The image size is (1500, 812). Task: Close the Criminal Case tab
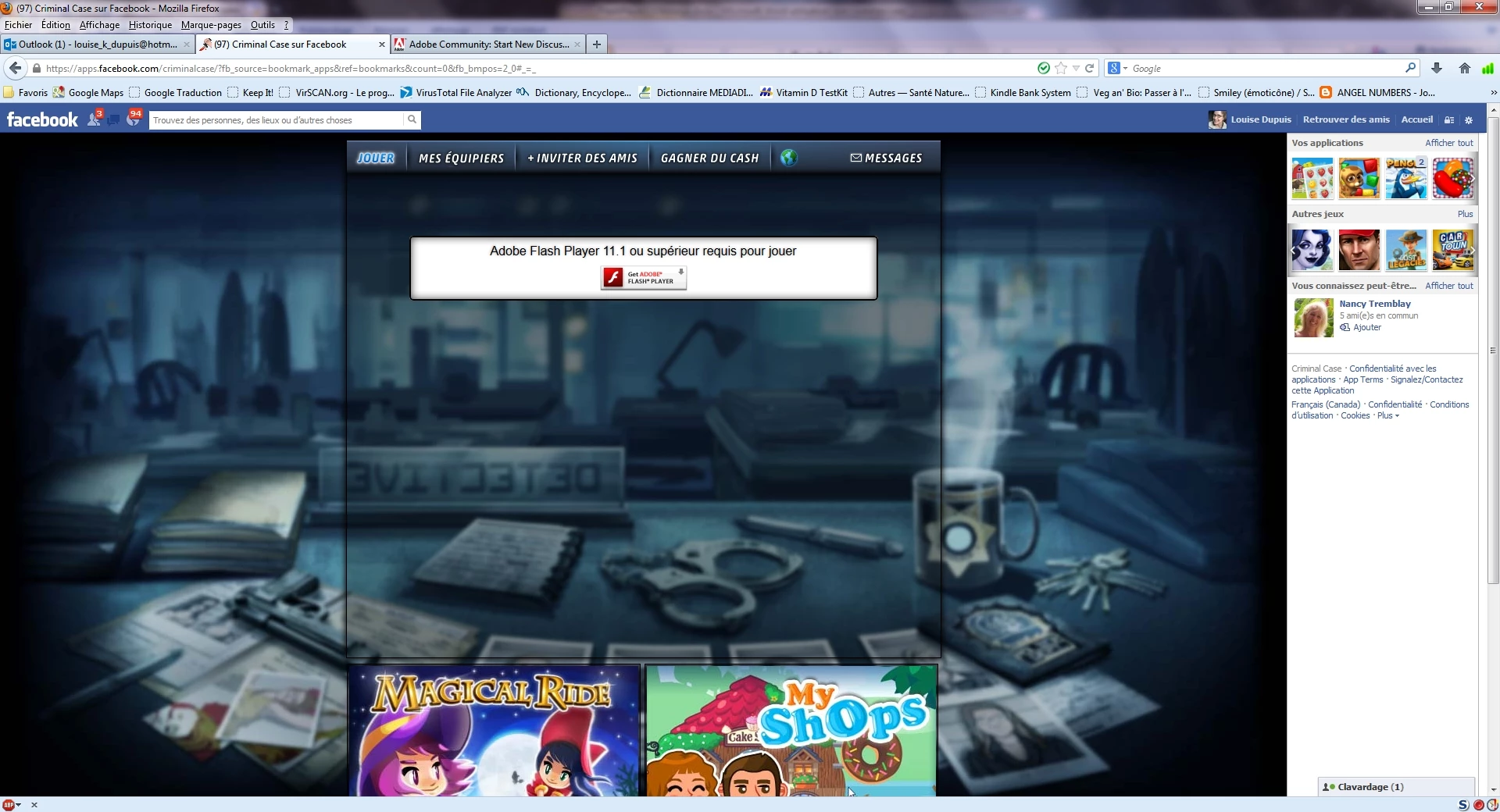point(382,45)
